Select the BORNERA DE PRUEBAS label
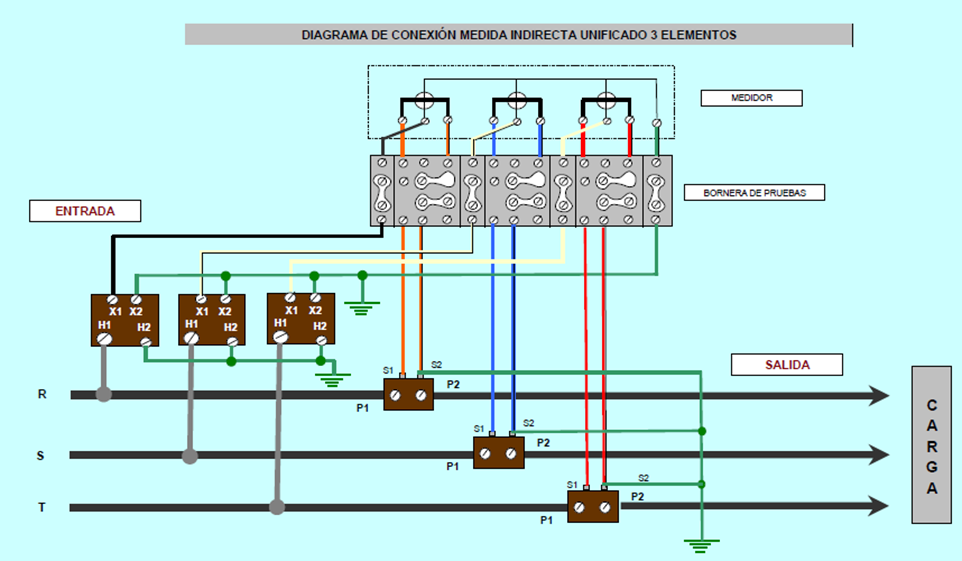This screenshot has height=561, width=962. tap(756, 192)
